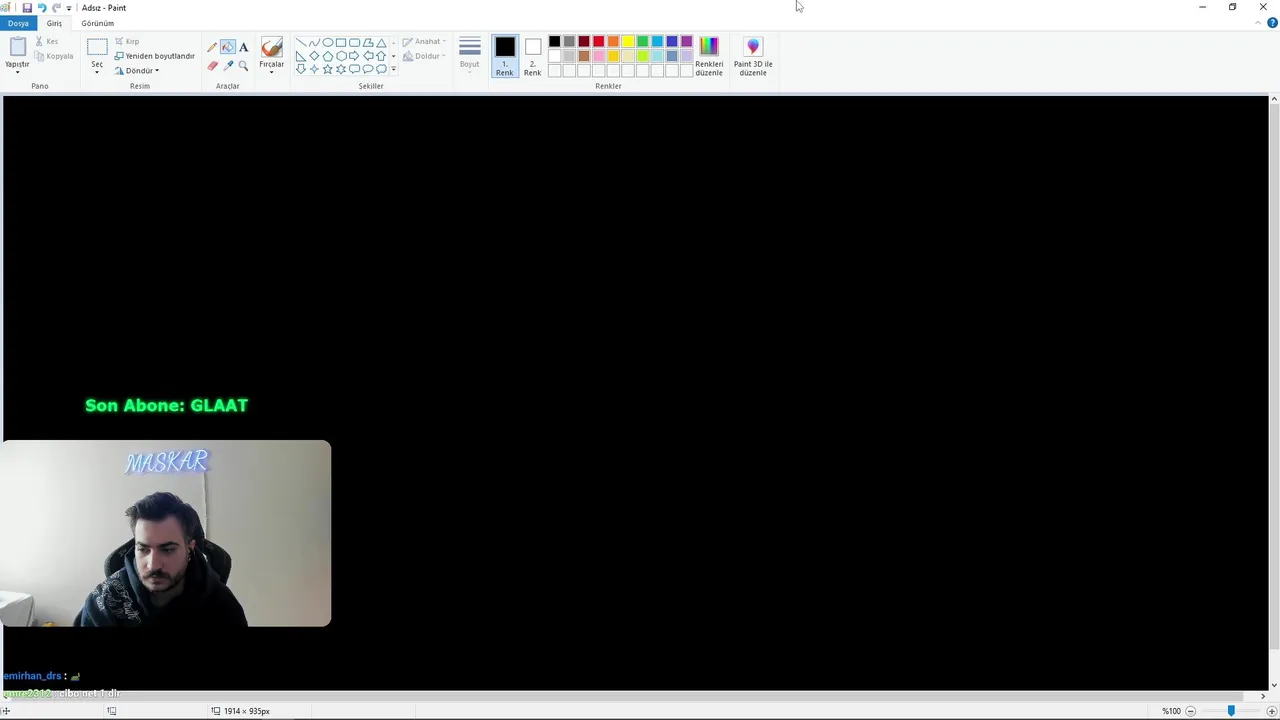Click the Kırp crop button
The image size is (1280, 720).
[x=127, y=42]
